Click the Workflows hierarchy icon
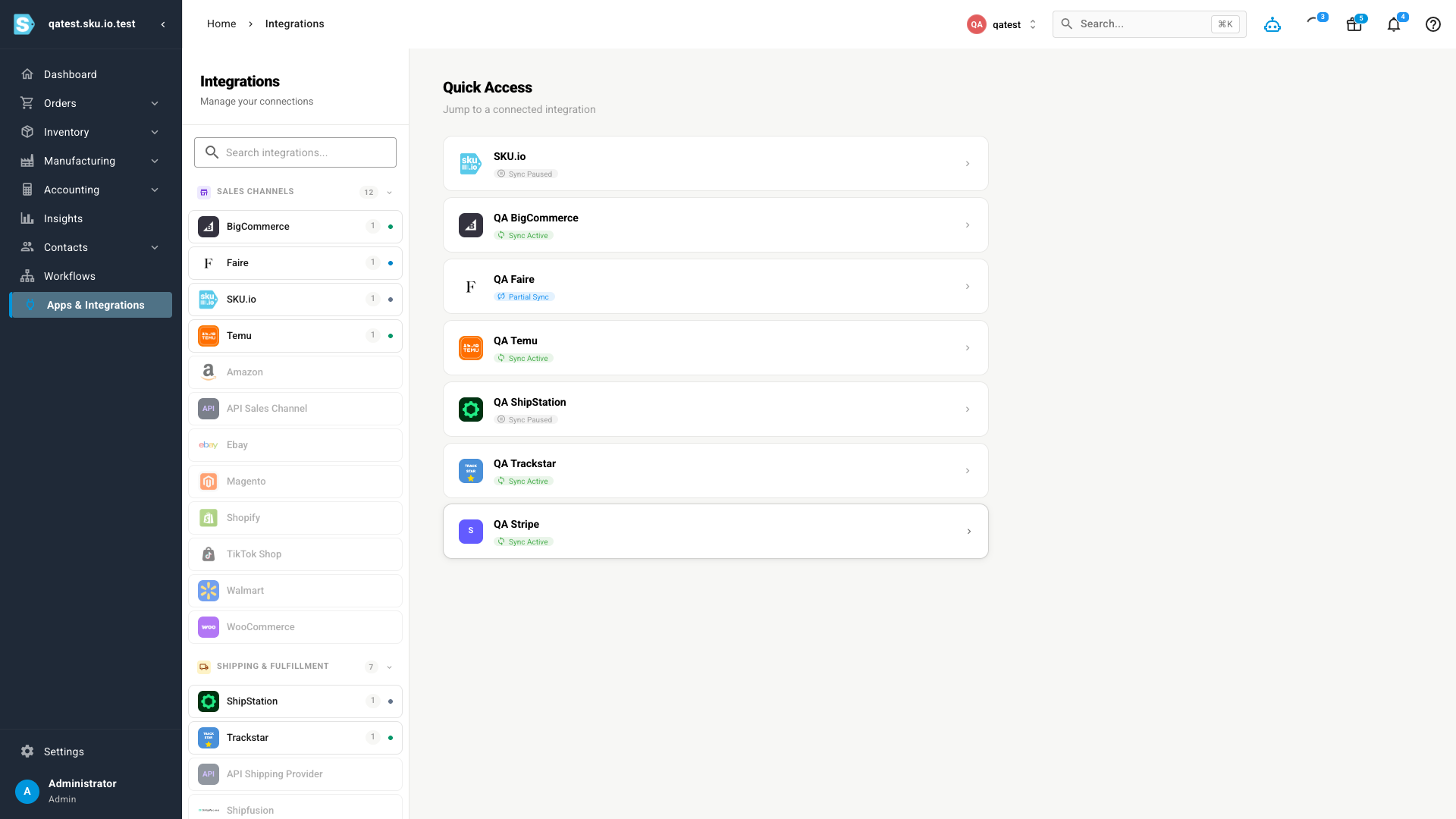Viewport: 1456px width, 819px height. coord(27,276)
